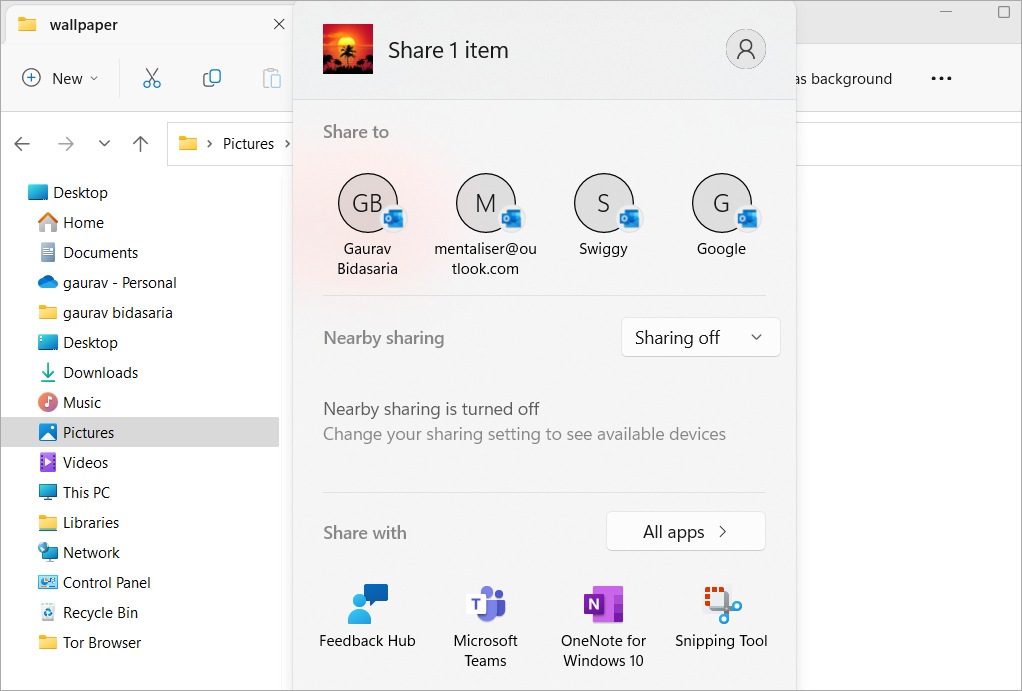The width and height of the screenshot is (1022, 691).
Task: Open Documents in the navigation pane
Action: tap(89, 252)
